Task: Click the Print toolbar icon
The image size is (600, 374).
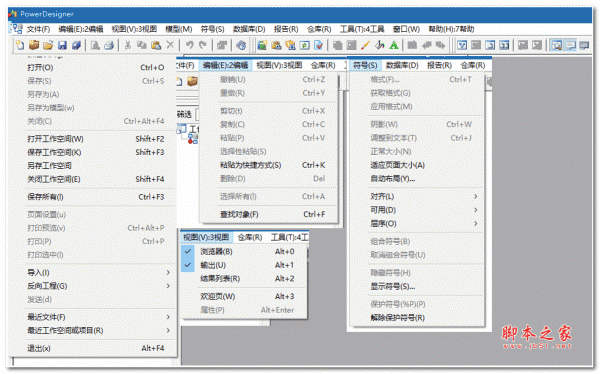Action: coord(109,45)
